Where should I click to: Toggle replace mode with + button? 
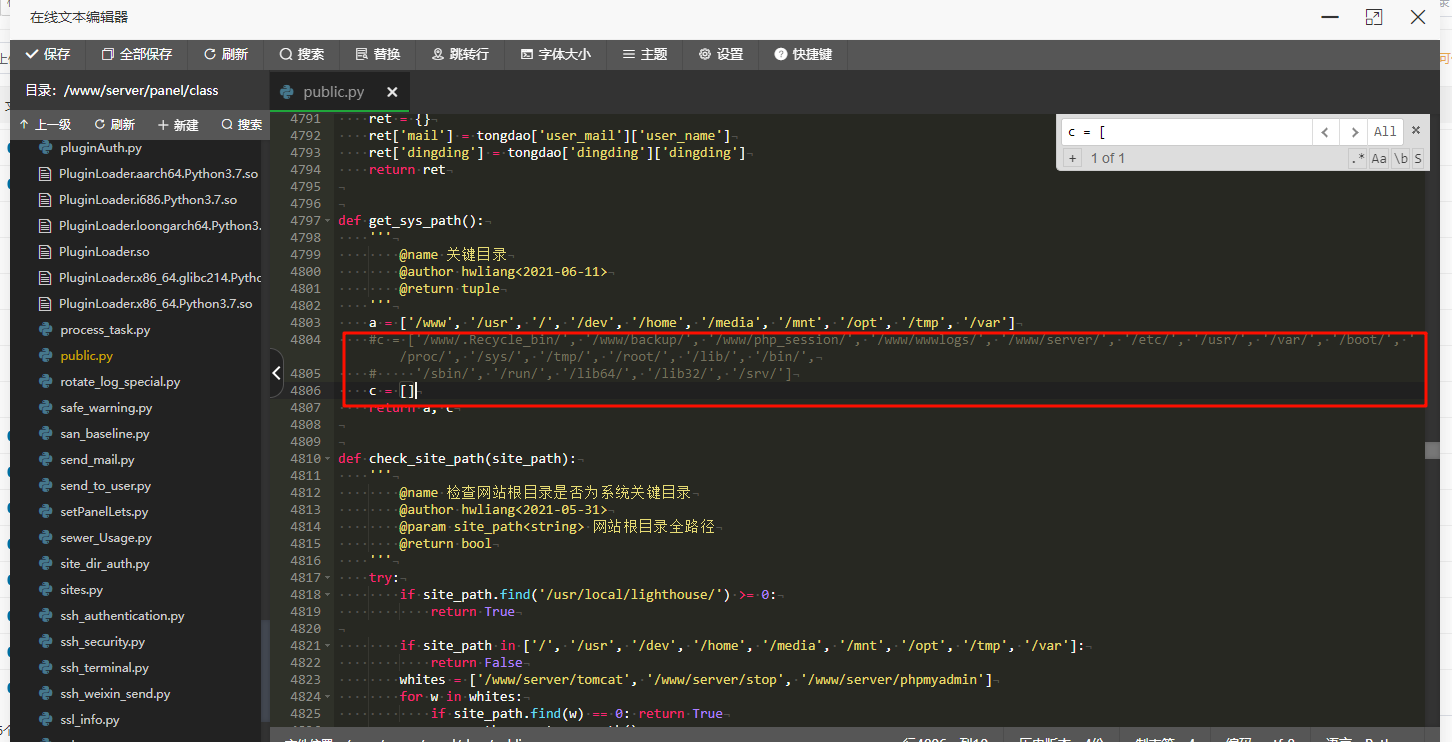click(x=1072, y=158)
